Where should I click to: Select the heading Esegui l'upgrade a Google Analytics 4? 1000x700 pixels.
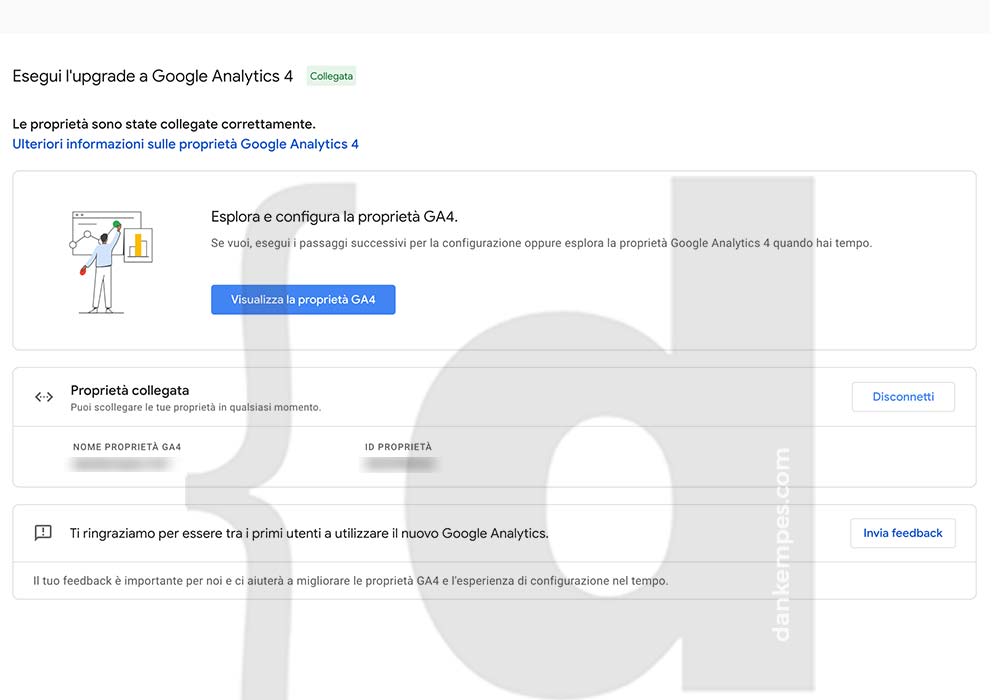(x=152, y=77)
